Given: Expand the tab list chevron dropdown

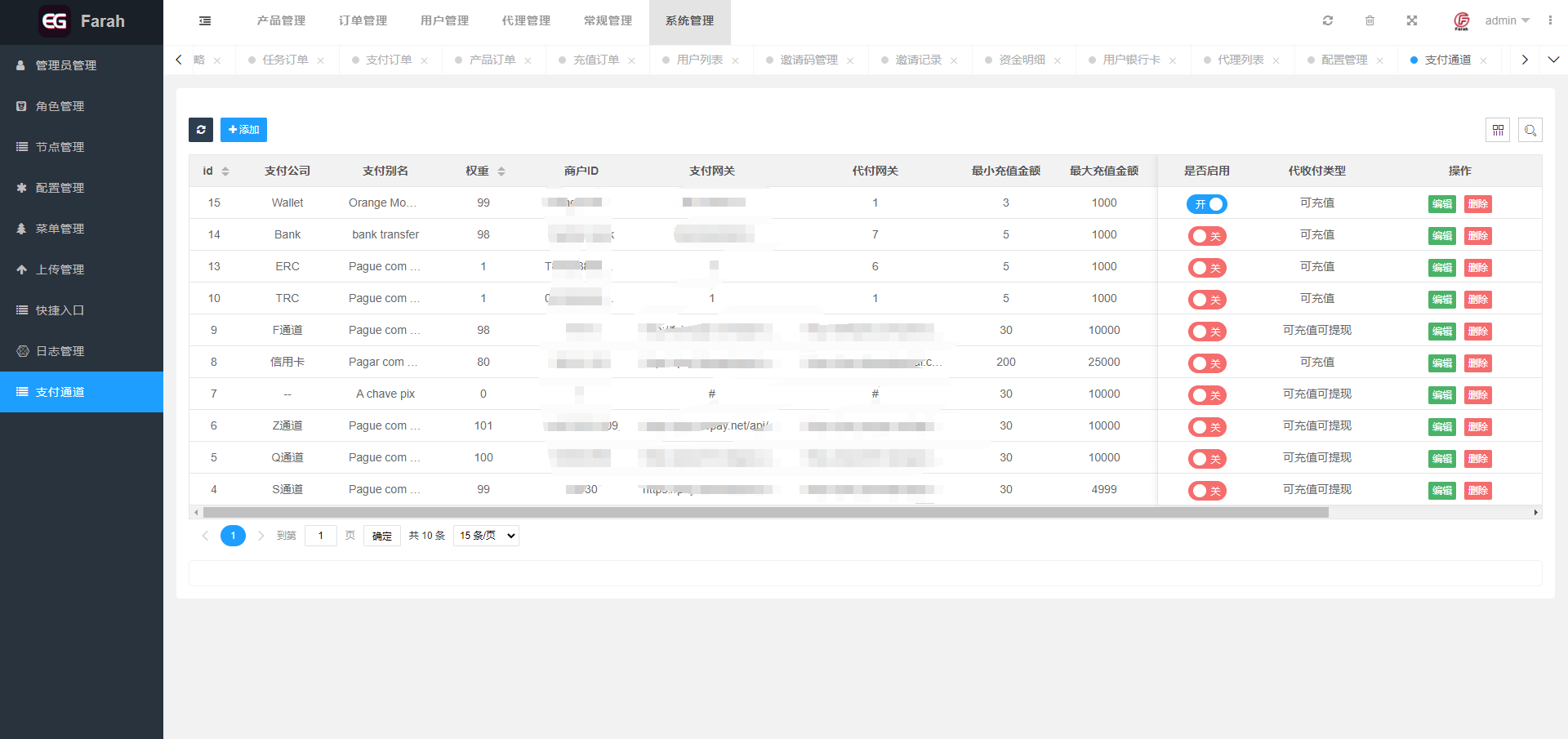Looking at the screenshot, I should point(1553,60).
